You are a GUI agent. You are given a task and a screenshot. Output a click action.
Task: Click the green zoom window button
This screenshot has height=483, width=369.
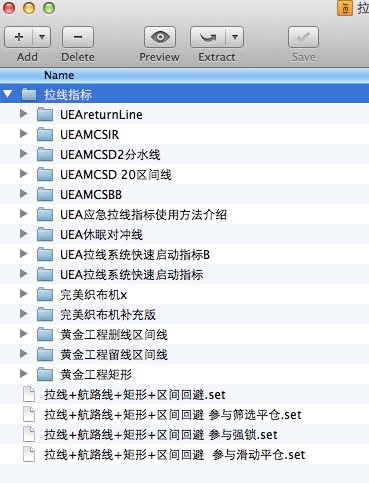(x=49, y=8)
